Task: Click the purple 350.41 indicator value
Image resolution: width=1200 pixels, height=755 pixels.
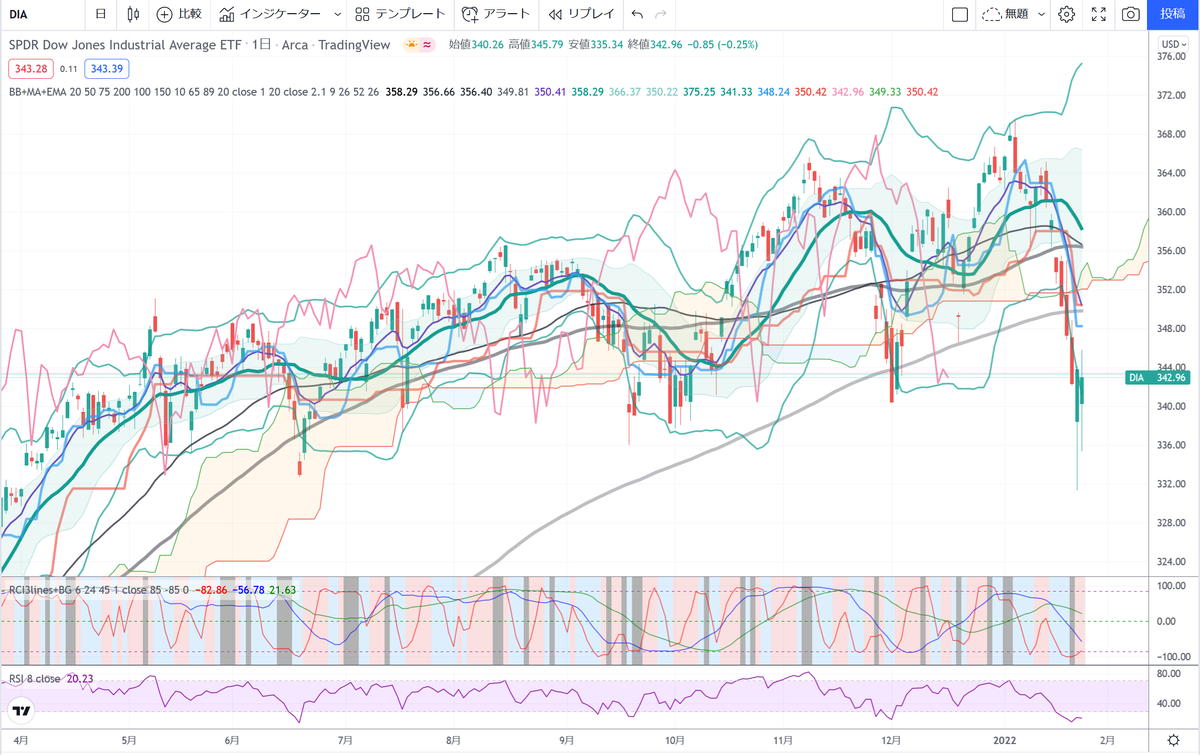Action: pyautogui.click(x=549, y=92)
